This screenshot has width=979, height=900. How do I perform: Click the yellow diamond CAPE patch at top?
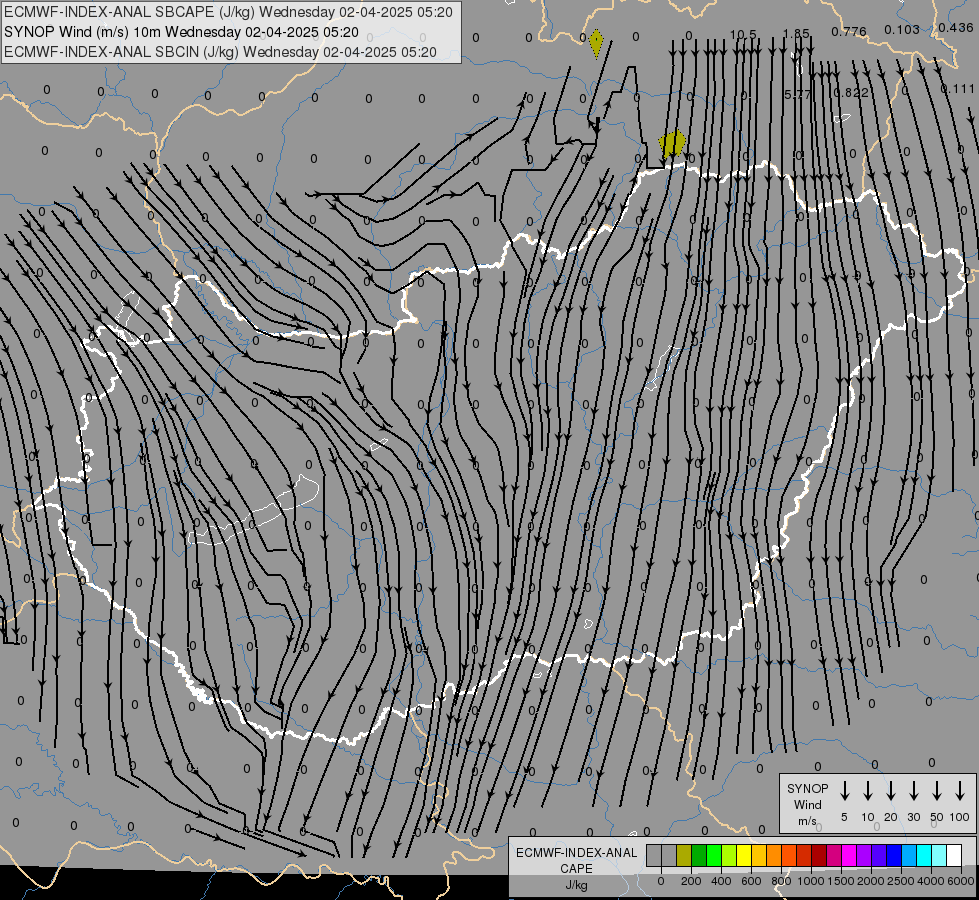pyautogui.click(x=596, y=43)
